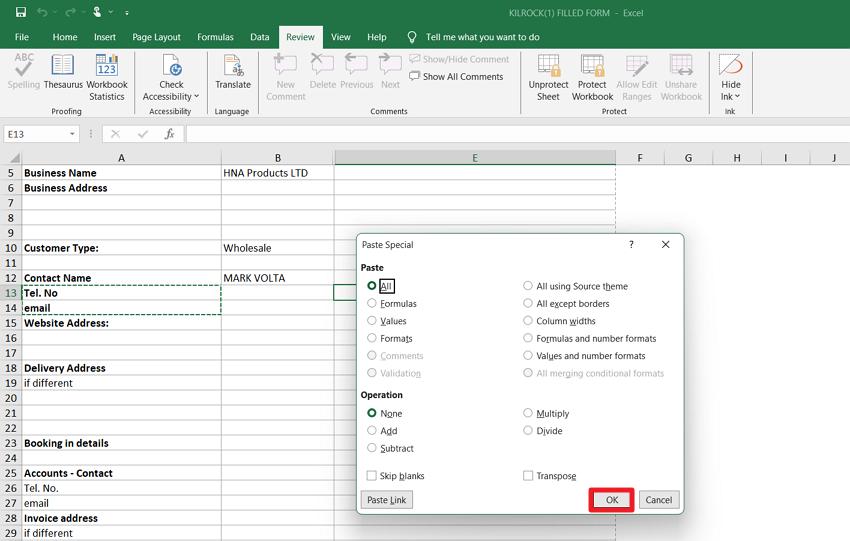Open the File menu tab
This screenshot has height=541, width=850.
click(22, 37)
